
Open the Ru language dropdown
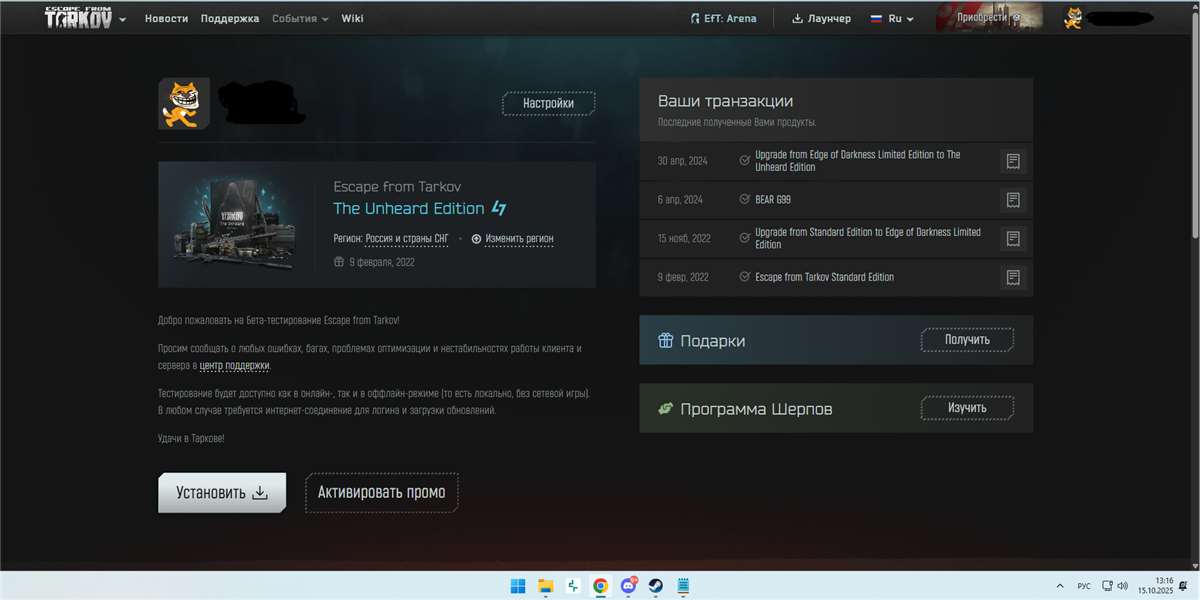click(x=891, y=19)
